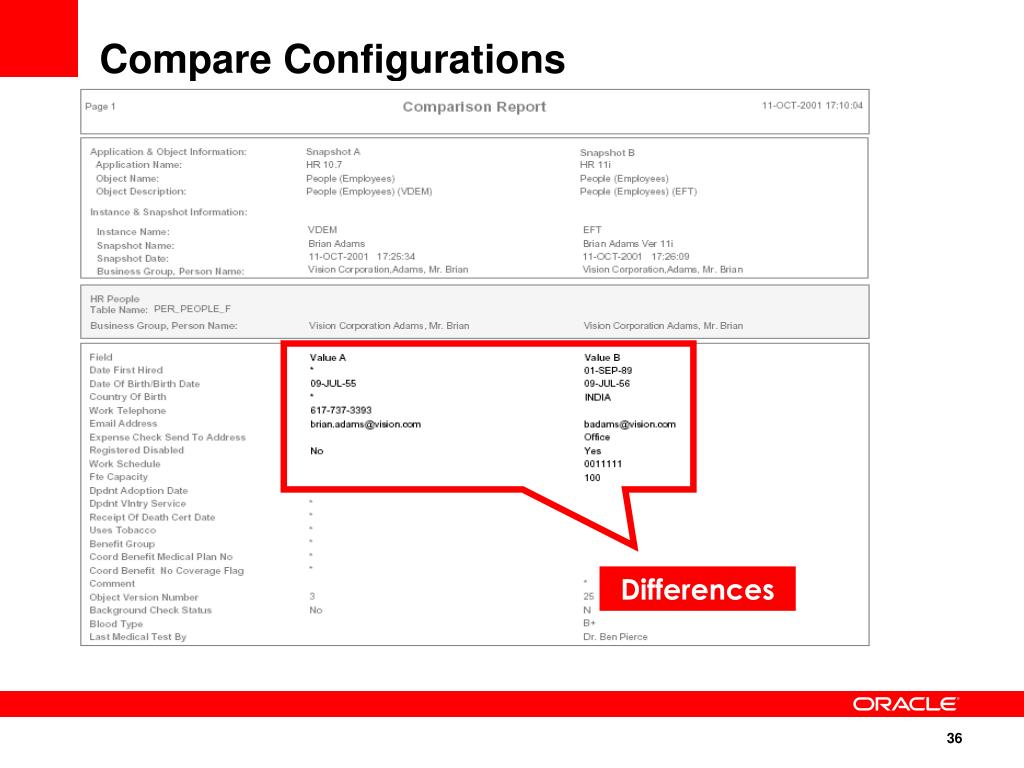Screen dimensions: 1024x768
Task: Select birth date '09-JUL-55'
Action: [x=333, y=383]
